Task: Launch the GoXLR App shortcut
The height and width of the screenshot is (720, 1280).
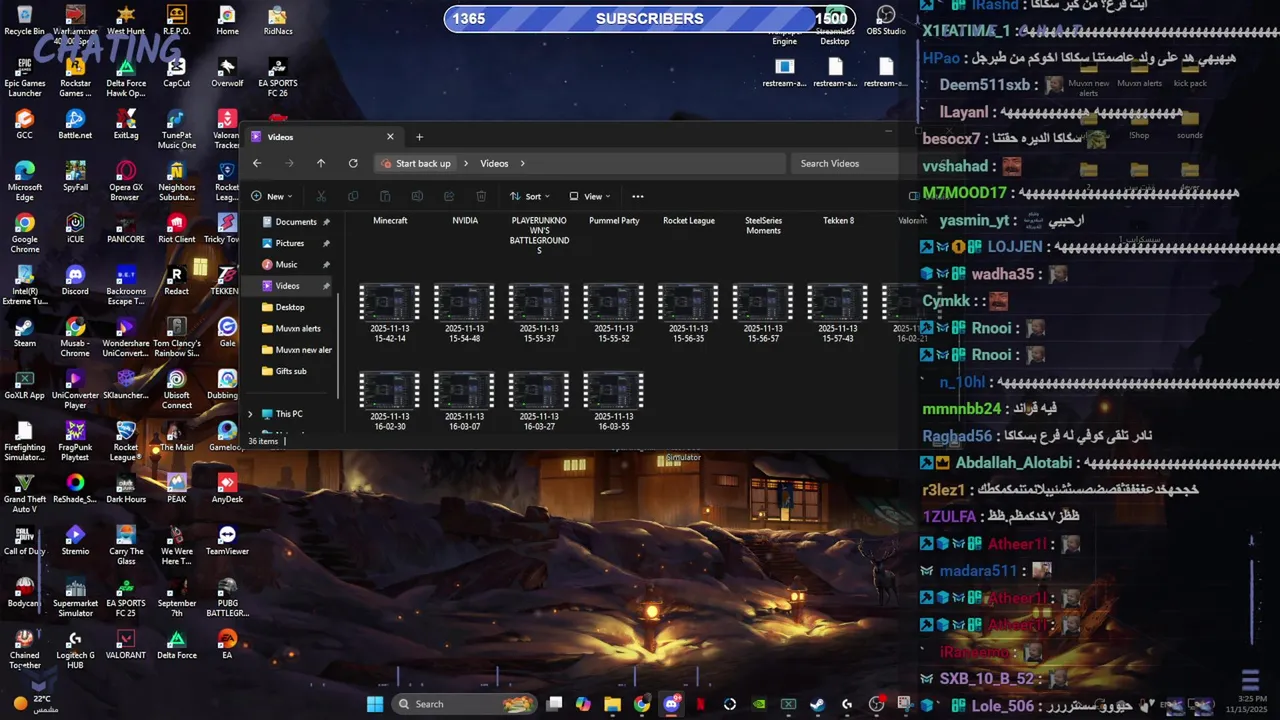Action: [x=25, y=384]
